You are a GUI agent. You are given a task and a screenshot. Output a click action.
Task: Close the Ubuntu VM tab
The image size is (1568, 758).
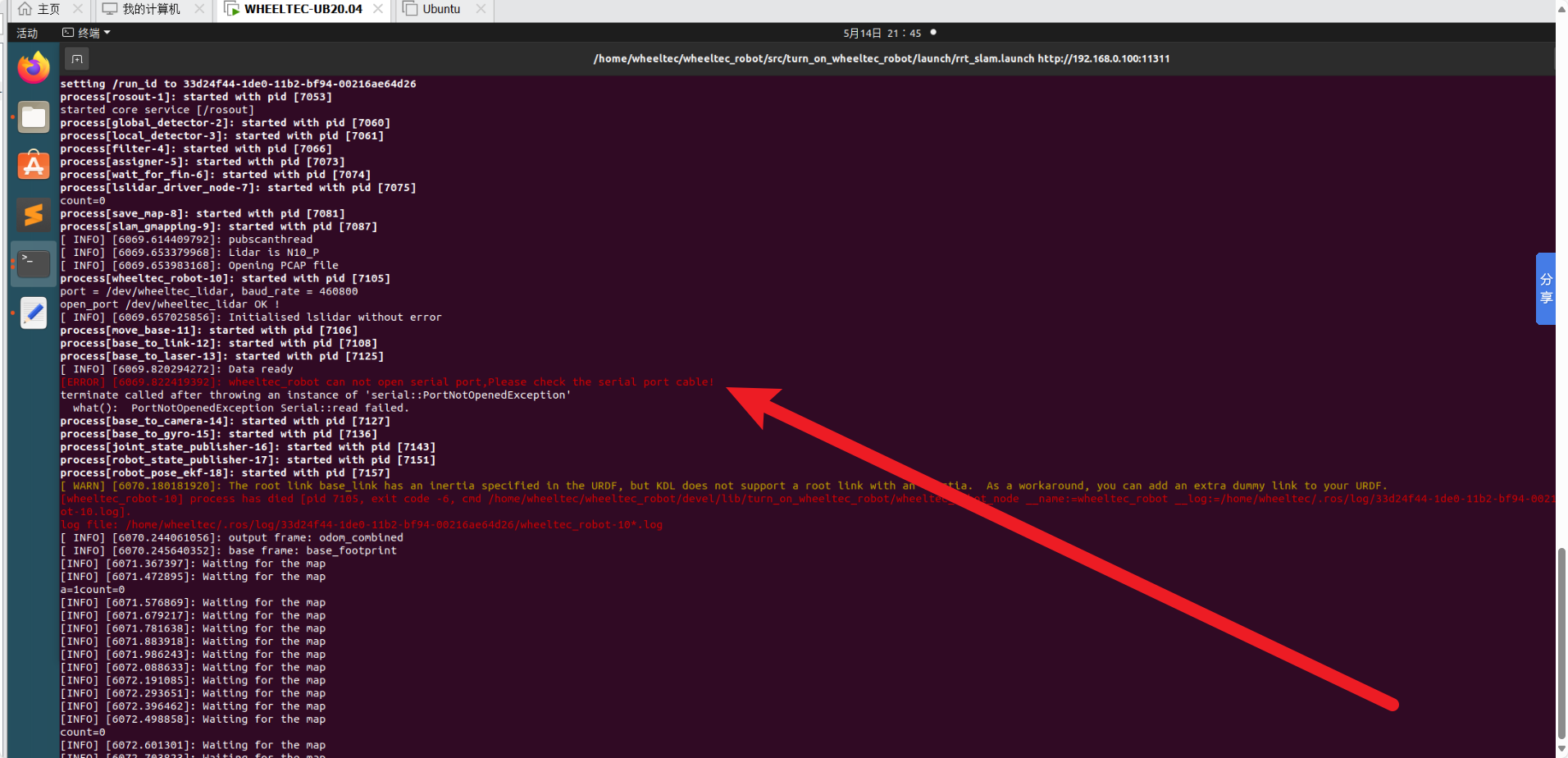(481, 9)
